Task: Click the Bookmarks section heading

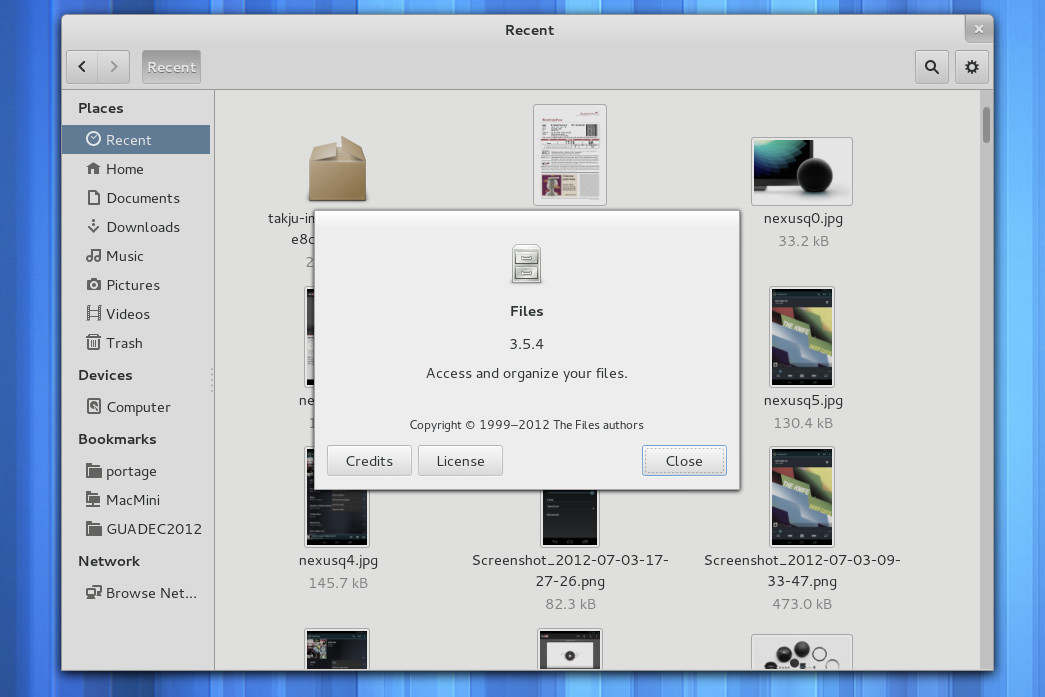Action: click(x=117, y=438)
